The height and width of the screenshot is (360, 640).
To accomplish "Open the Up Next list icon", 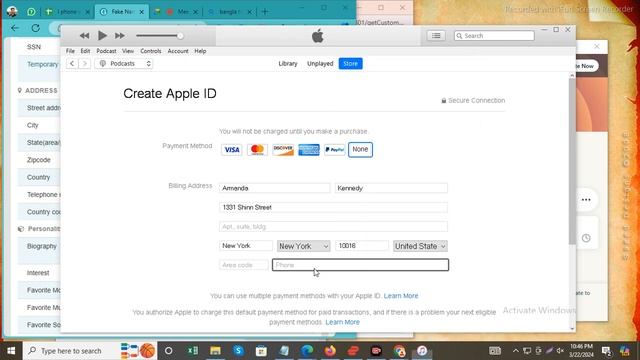I will click(436, 36).
